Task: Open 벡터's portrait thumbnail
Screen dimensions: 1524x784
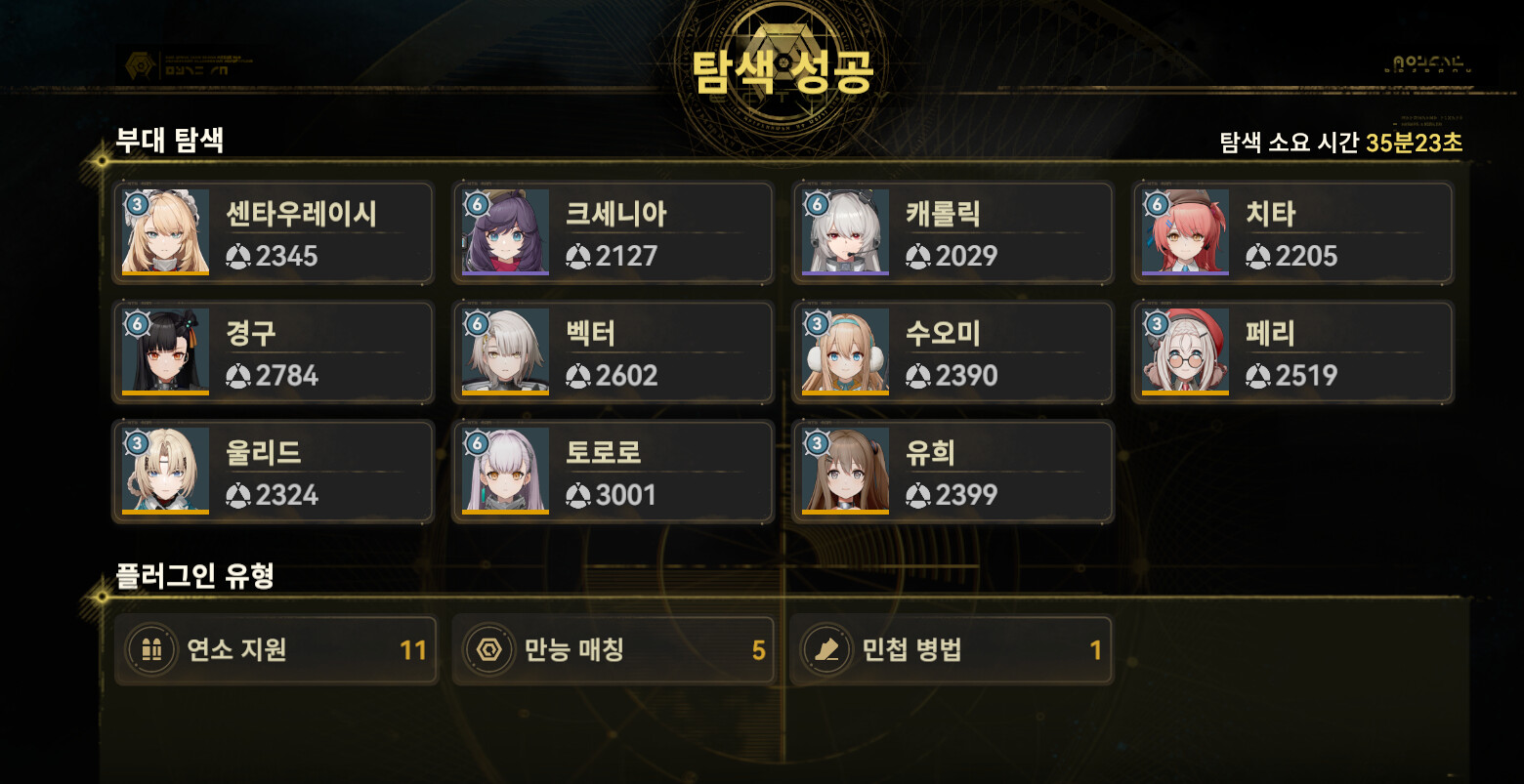Action: coord(505,351)
